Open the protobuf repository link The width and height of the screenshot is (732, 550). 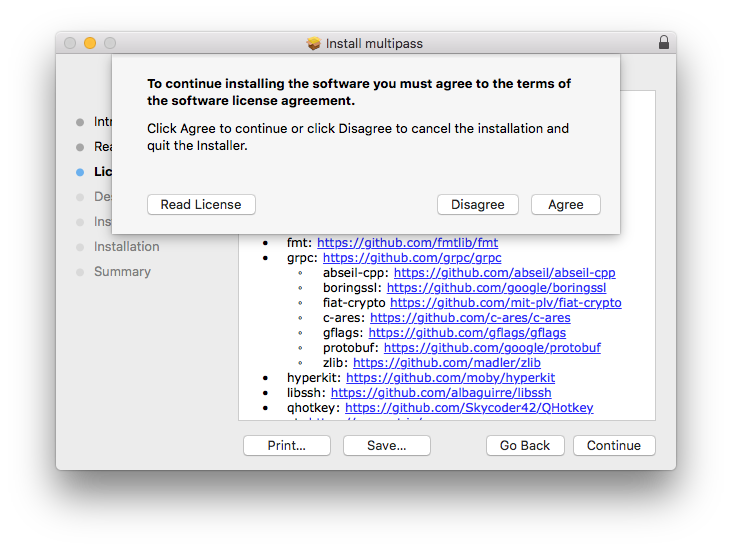(x=492, y=347)
